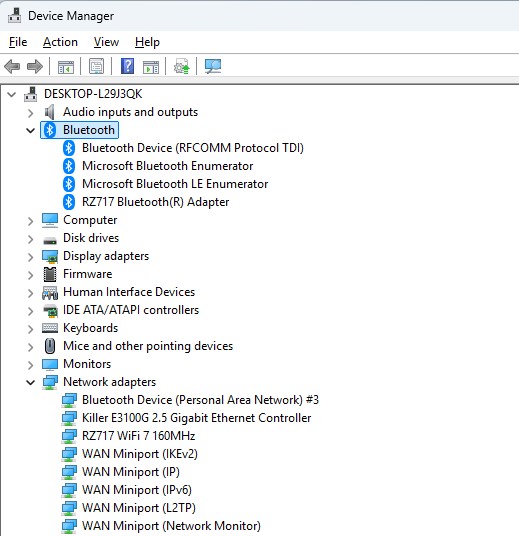The width and height of the screenshot is (519, 536).
Task: Collapse the Bluetooth category
Action: [x=31, y=130]
